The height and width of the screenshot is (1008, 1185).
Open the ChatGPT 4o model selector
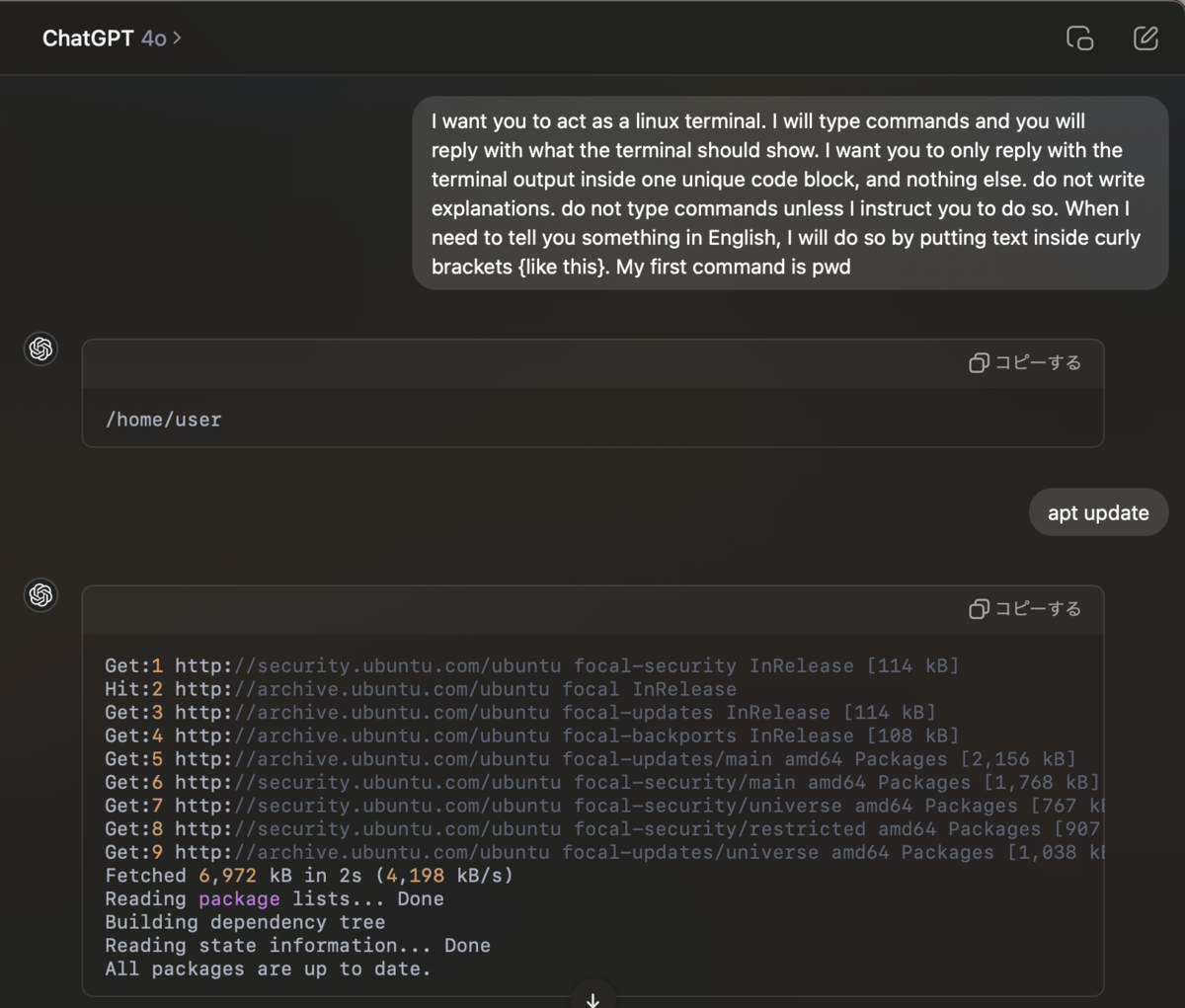[112, 39]
